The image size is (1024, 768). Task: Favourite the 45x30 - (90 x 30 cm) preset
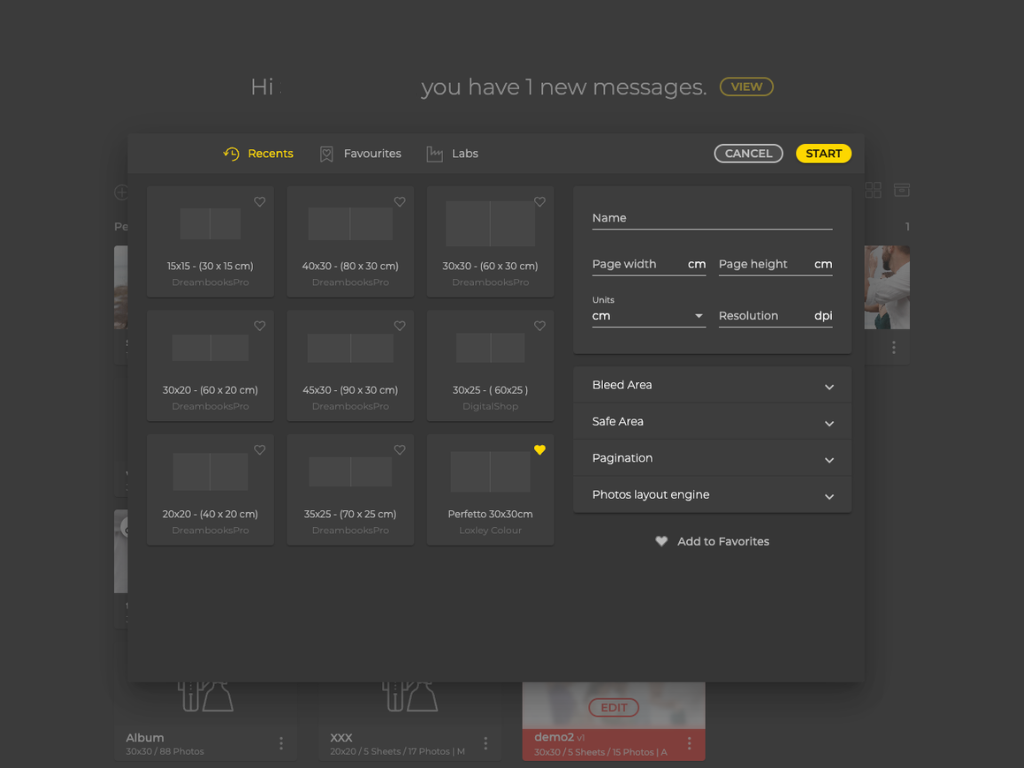tap(400, 326)
